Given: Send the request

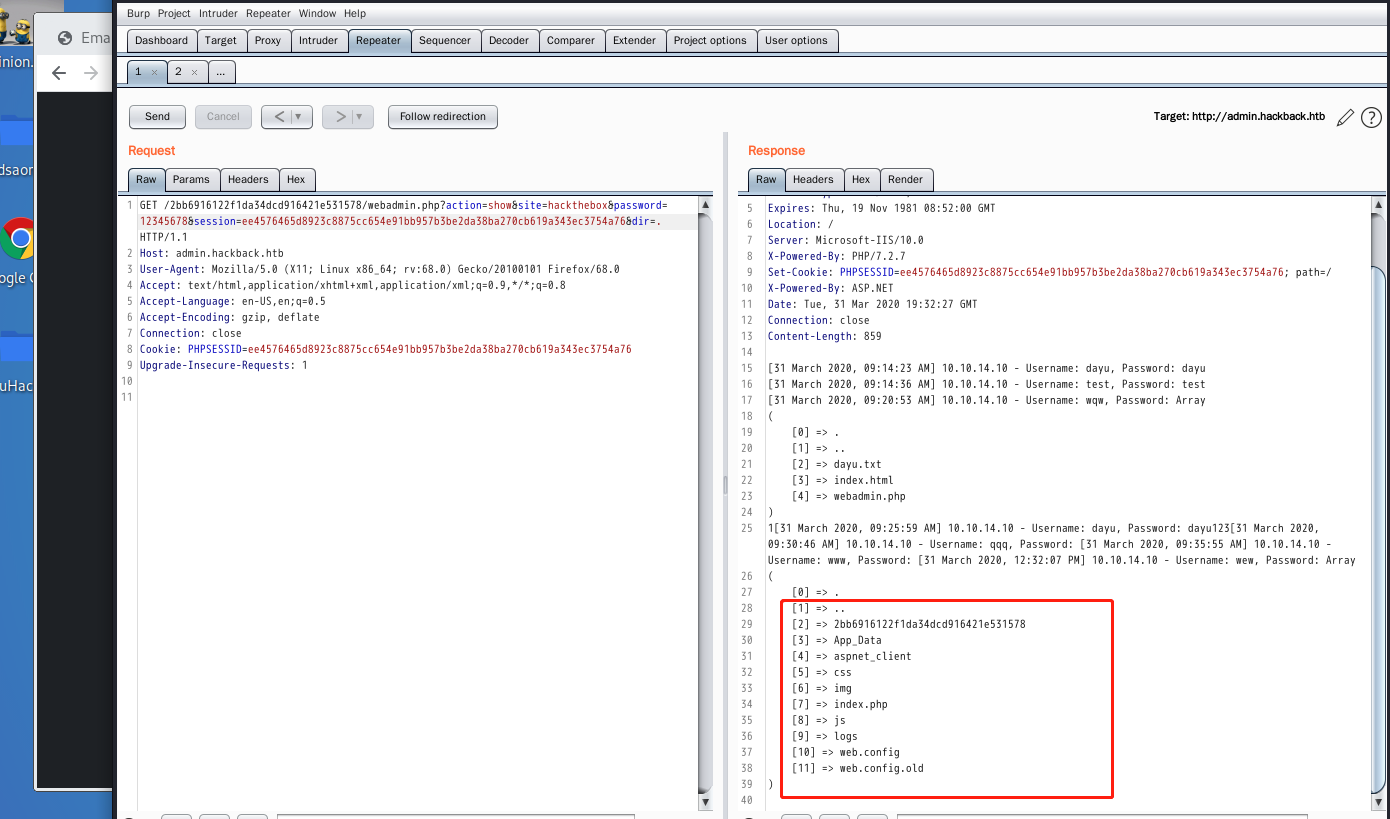Looking at the screenshot, I should pos(157,116).
